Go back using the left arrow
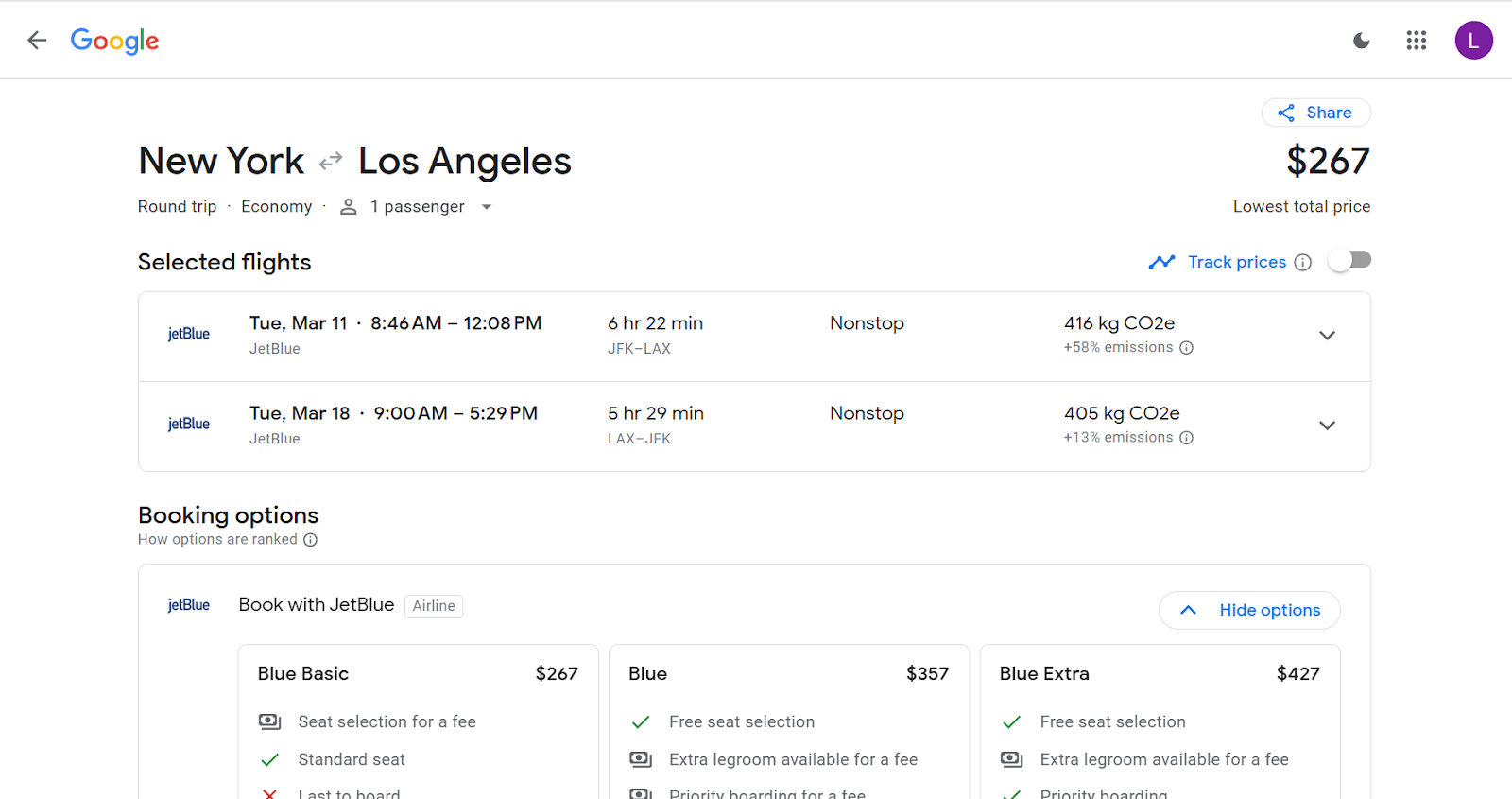The width and height of the screenshot is (1512, 799). point(37,40)
